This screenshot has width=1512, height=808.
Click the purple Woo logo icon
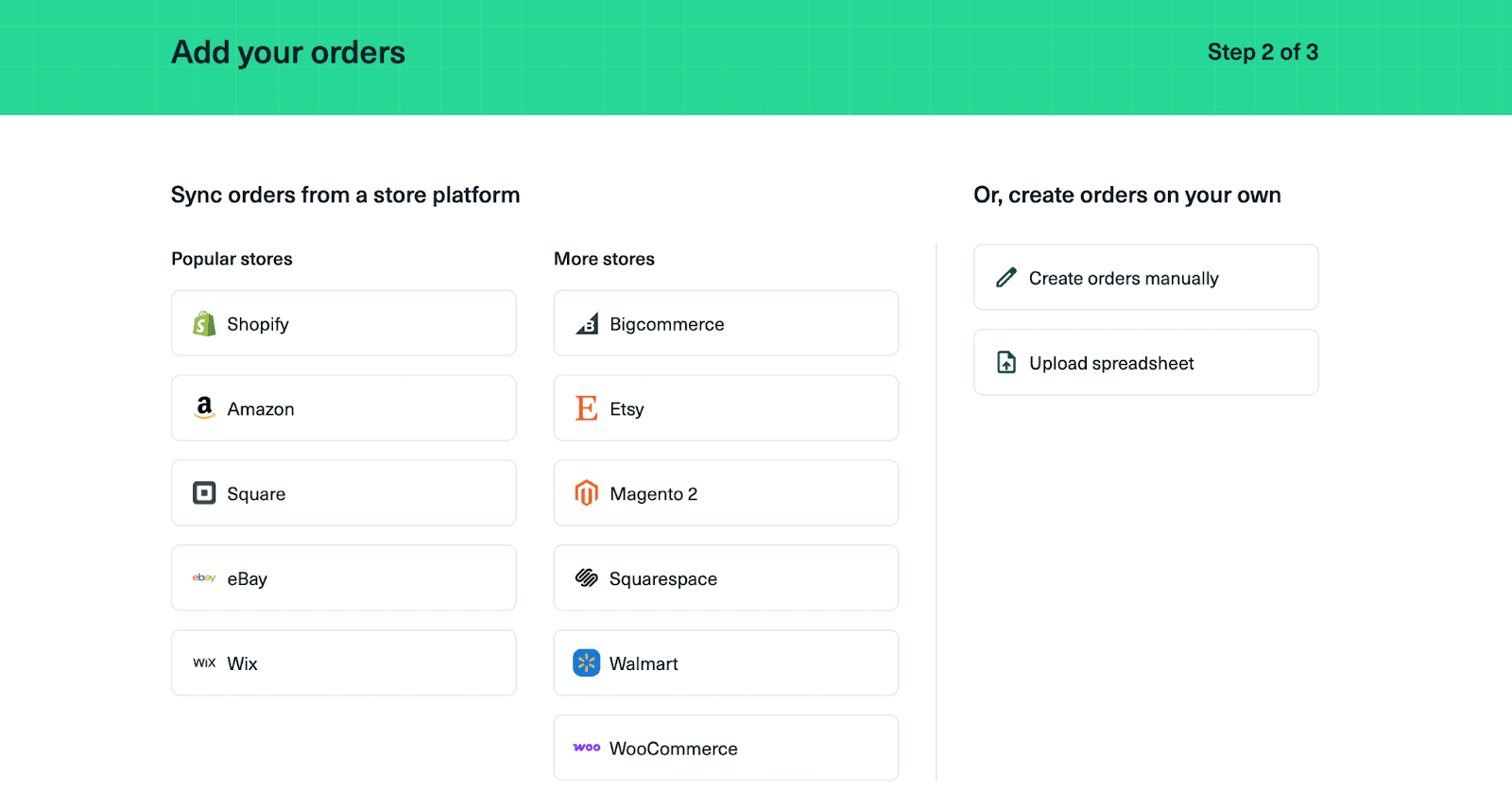(x=587, y=748)
